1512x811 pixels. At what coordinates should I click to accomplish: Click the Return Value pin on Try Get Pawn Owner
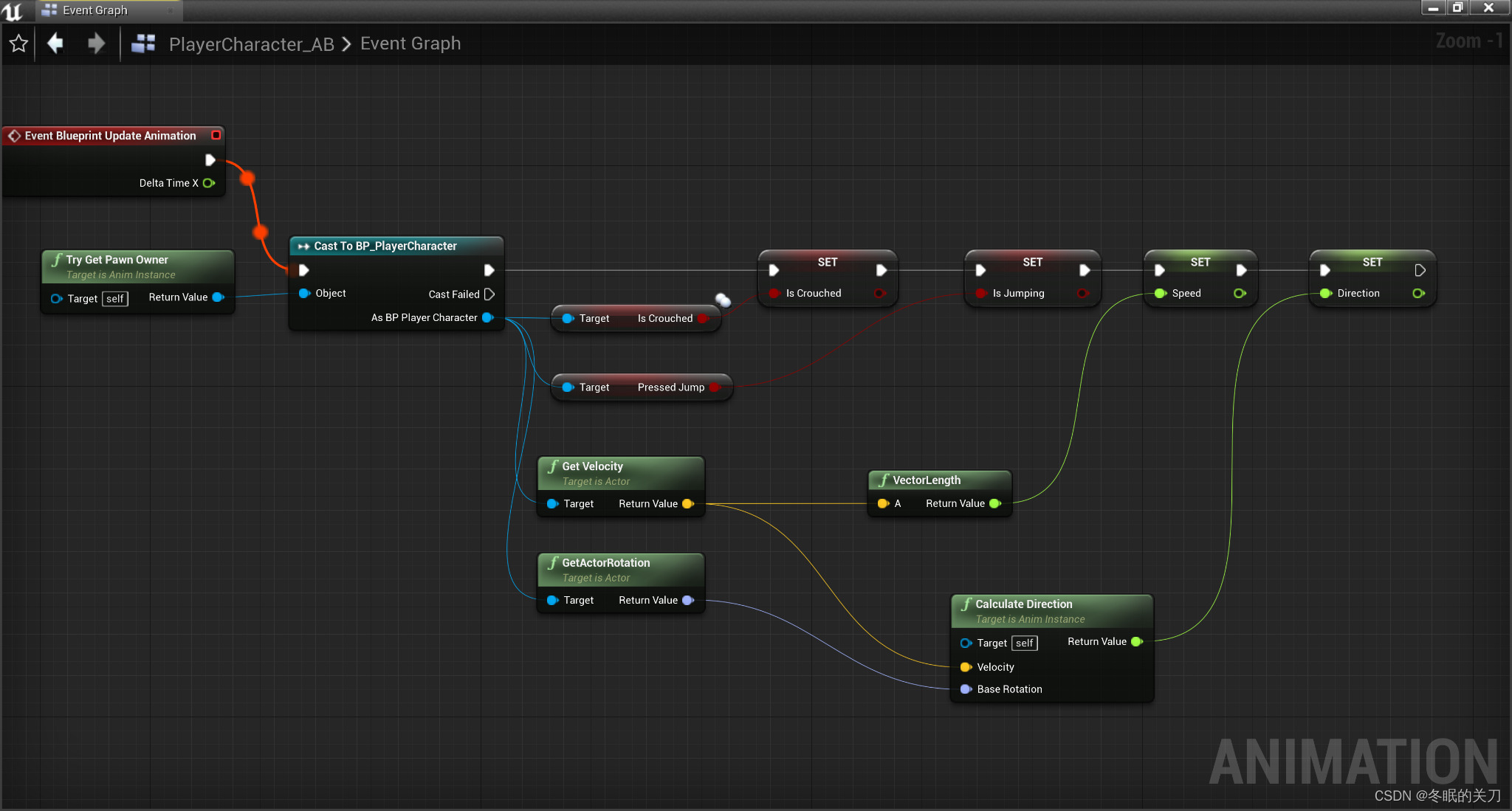coord(219,297)
